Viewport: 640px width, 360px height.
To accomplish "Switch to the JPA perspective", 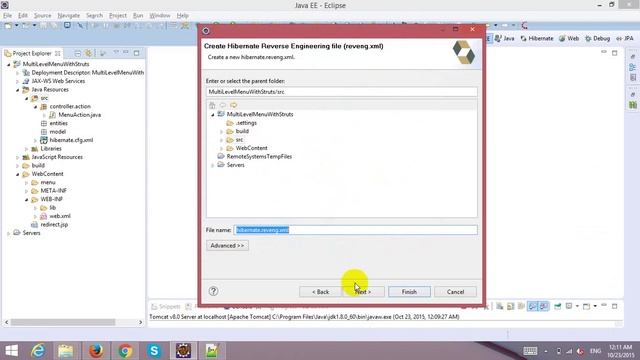I will tap(625, 38).
